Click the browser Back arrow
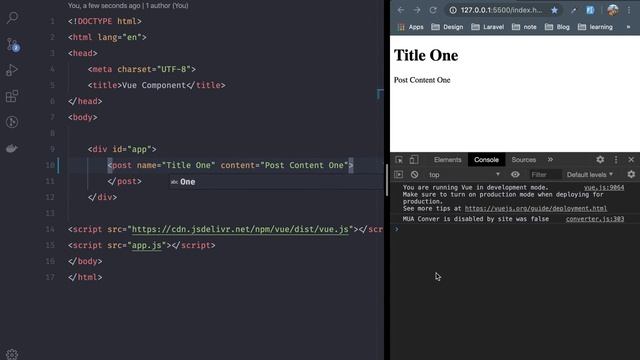This screenshot has width=640, height=360. point(401,10)
